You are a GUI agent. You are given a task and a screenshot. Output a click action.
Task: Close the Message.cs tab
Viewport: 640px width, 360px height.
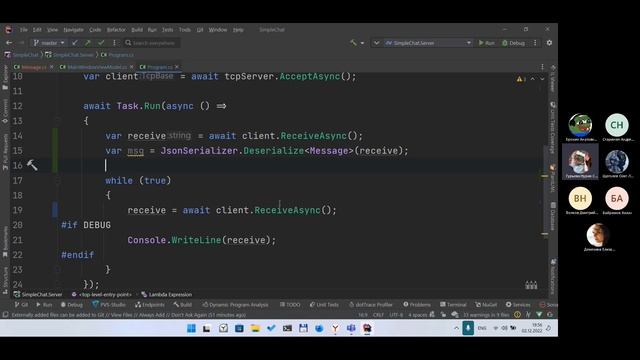tap(51, 67)
